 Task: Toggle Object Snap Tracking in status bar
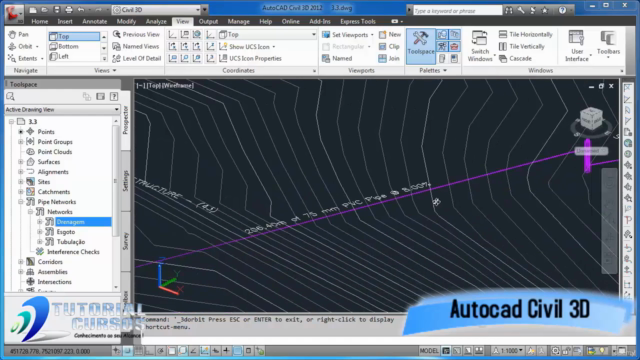pos(193,351)
